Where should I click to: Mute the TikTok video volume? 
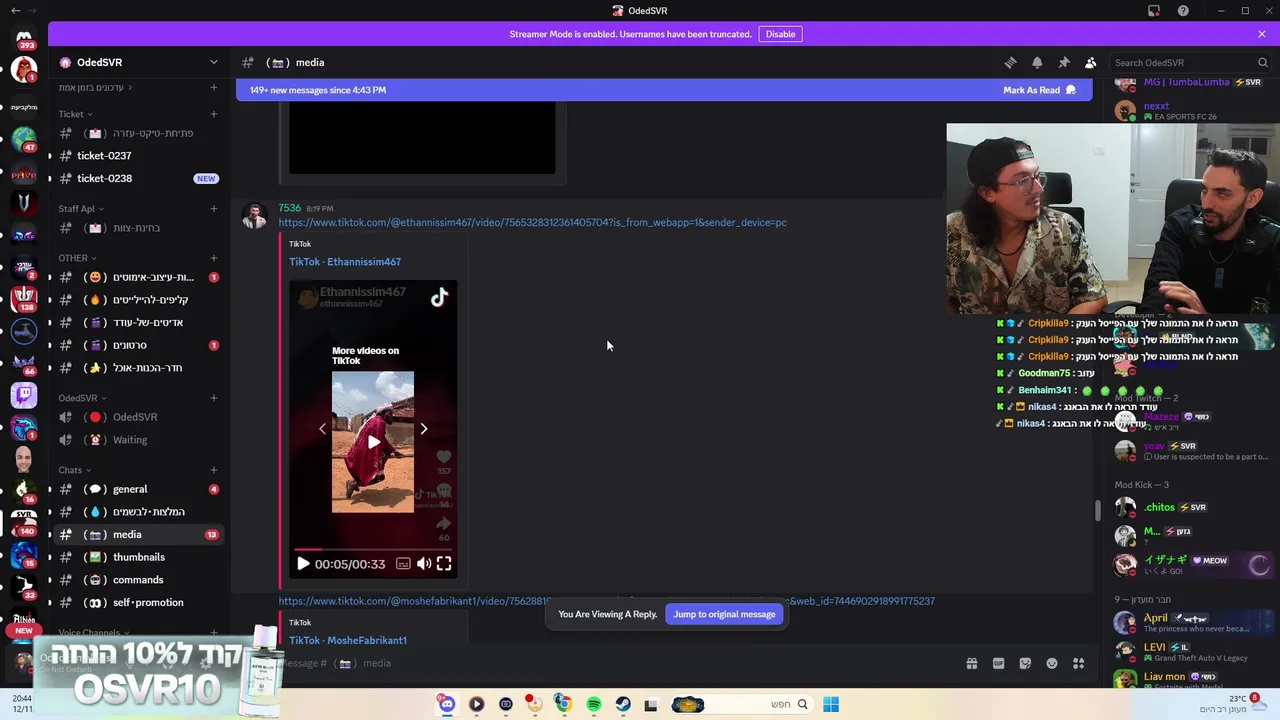(x=424, y=564)
